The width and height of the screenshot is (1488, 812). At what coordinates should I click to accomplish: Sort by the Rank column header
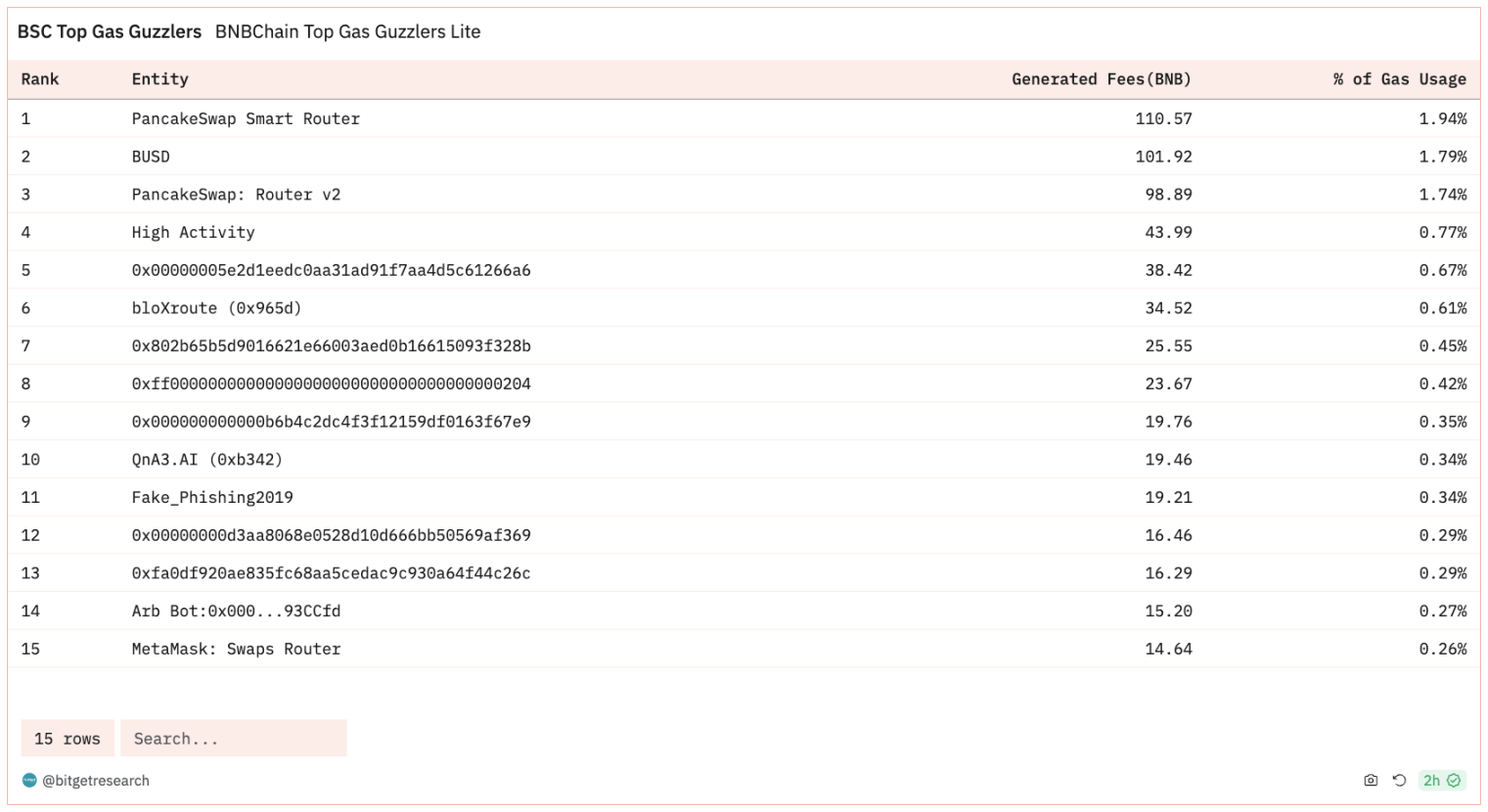[x=40, y=79]
